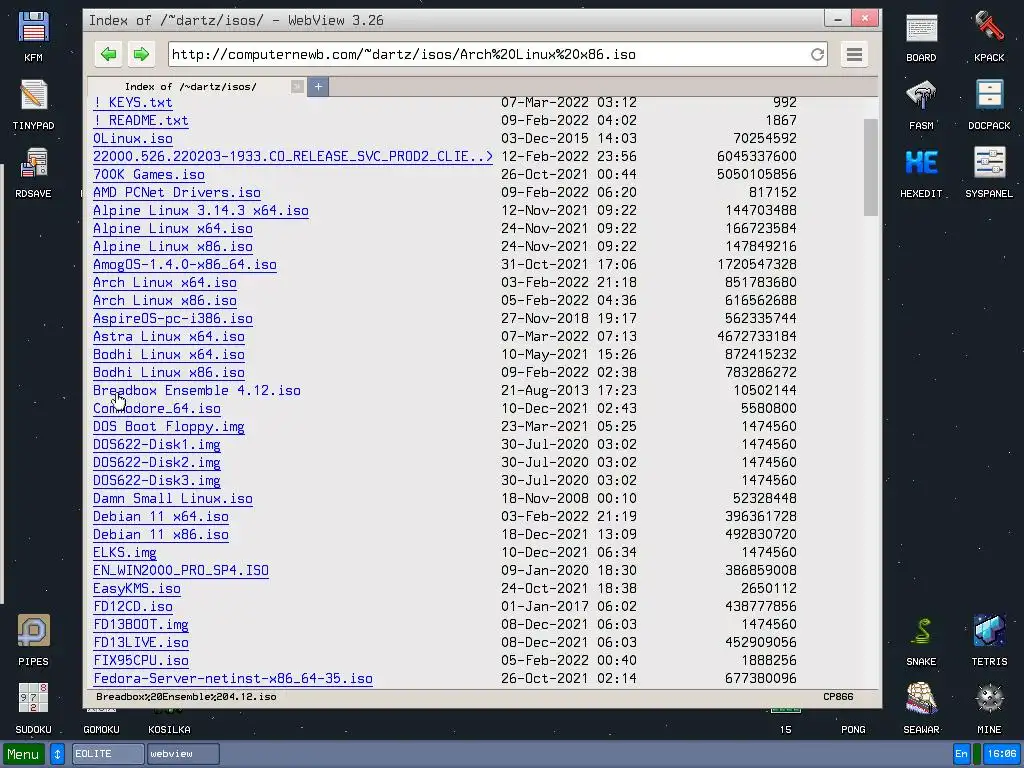Screen dimensions: 1024x768
Task: Open Arch Linux x64.iso link
Action: pos(165,283)
